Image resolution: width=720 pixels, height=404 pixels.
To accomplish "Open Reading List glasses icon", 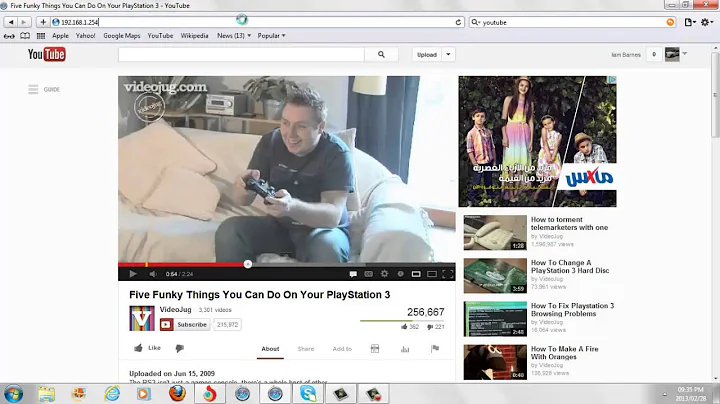I will [9, 36].
